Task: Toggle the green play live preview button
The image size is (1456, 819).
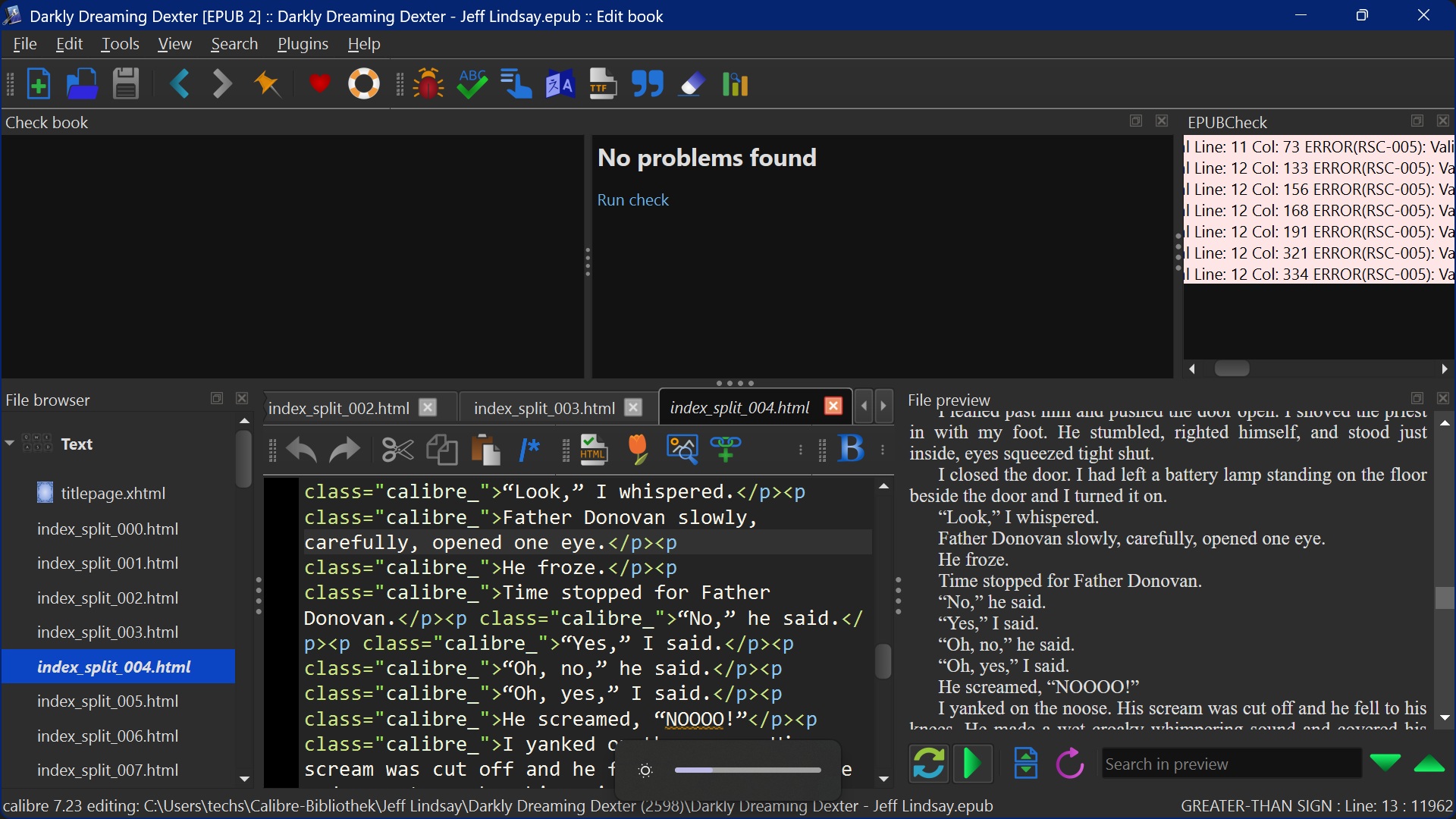Action: pyautogui.click(x=972, y=764)
